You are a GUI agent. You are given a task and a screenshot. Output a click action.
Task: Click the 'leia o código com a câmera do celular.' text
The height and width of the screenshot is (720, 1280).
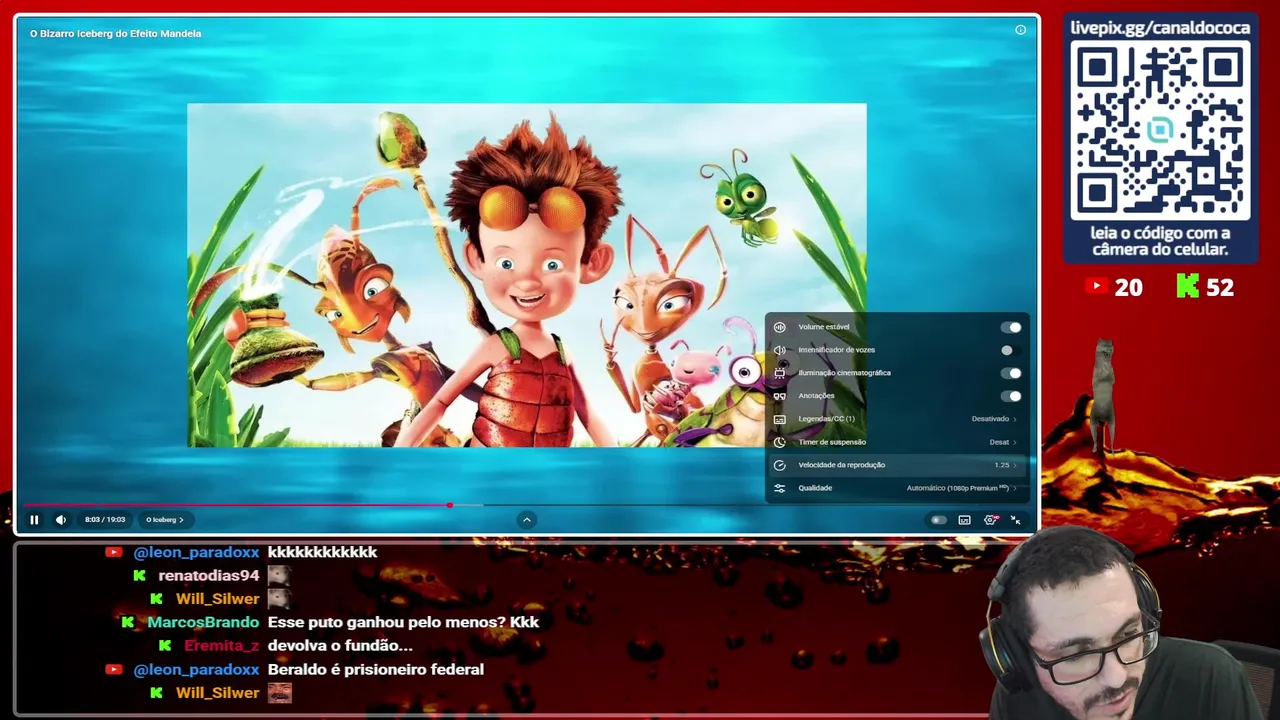point(1160,241)
